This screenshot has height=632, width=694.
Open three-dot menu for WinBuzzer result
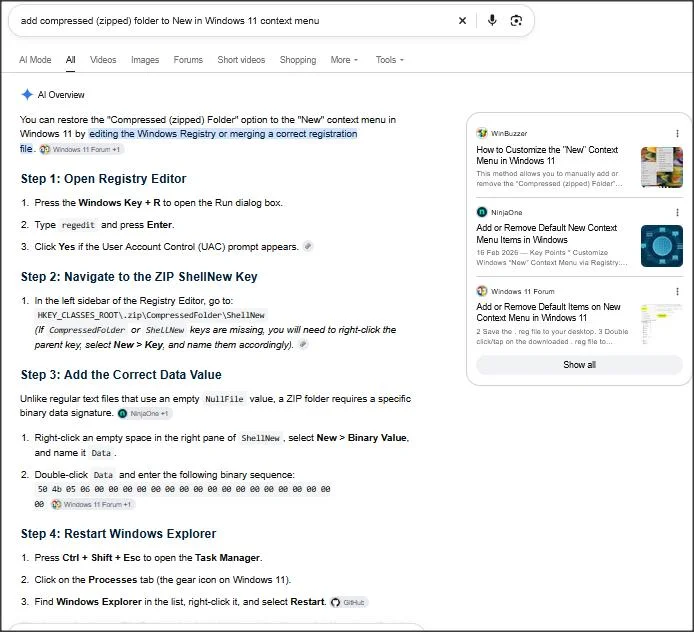coord(677,134)
